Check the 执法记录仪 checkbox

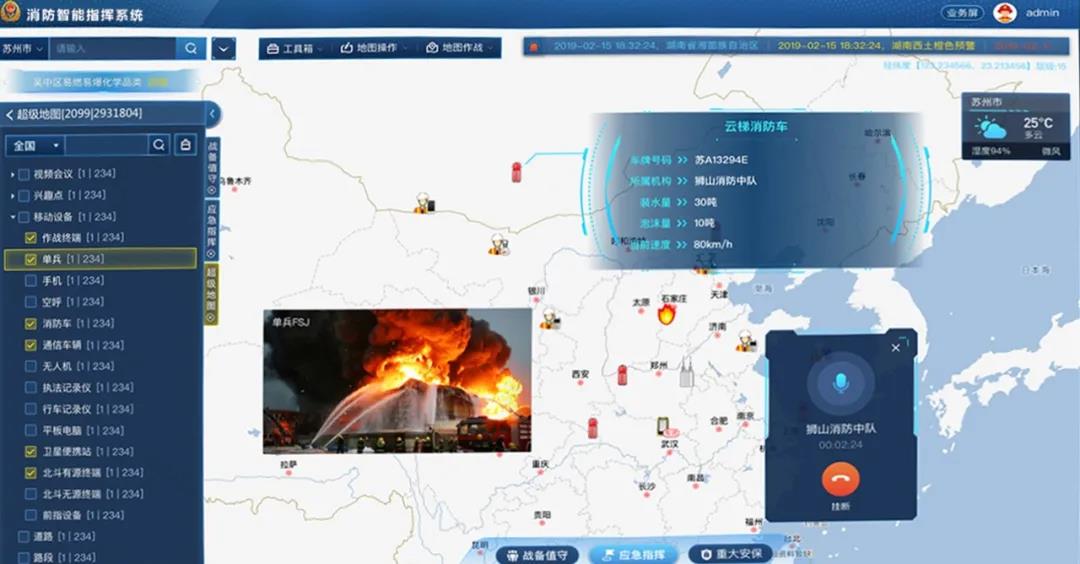point(31,388)
